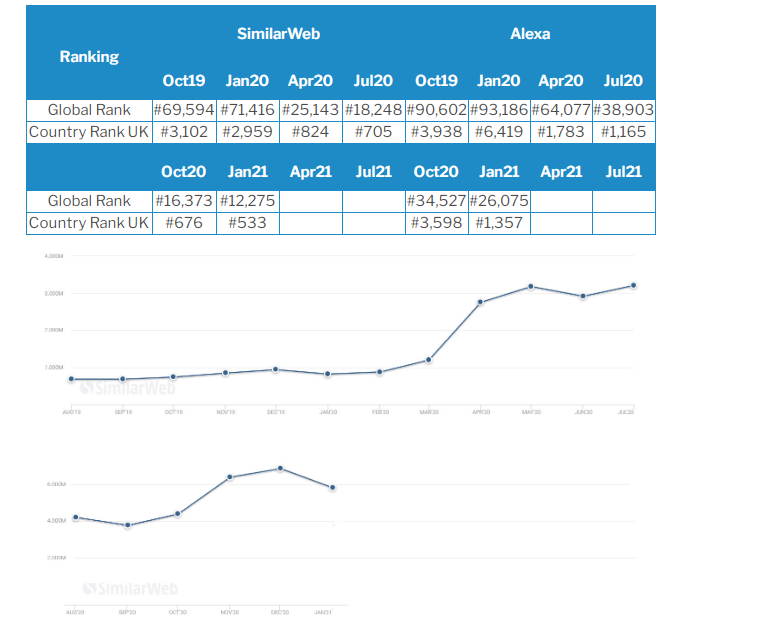Click the MAR'20 data point on the chart

pos(429,360)
